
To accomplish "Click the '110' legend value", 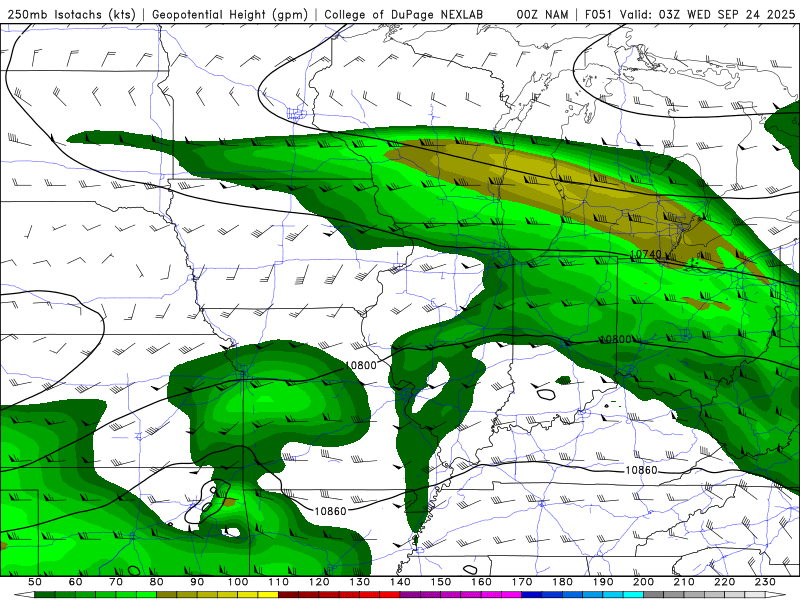I will 279,582.
